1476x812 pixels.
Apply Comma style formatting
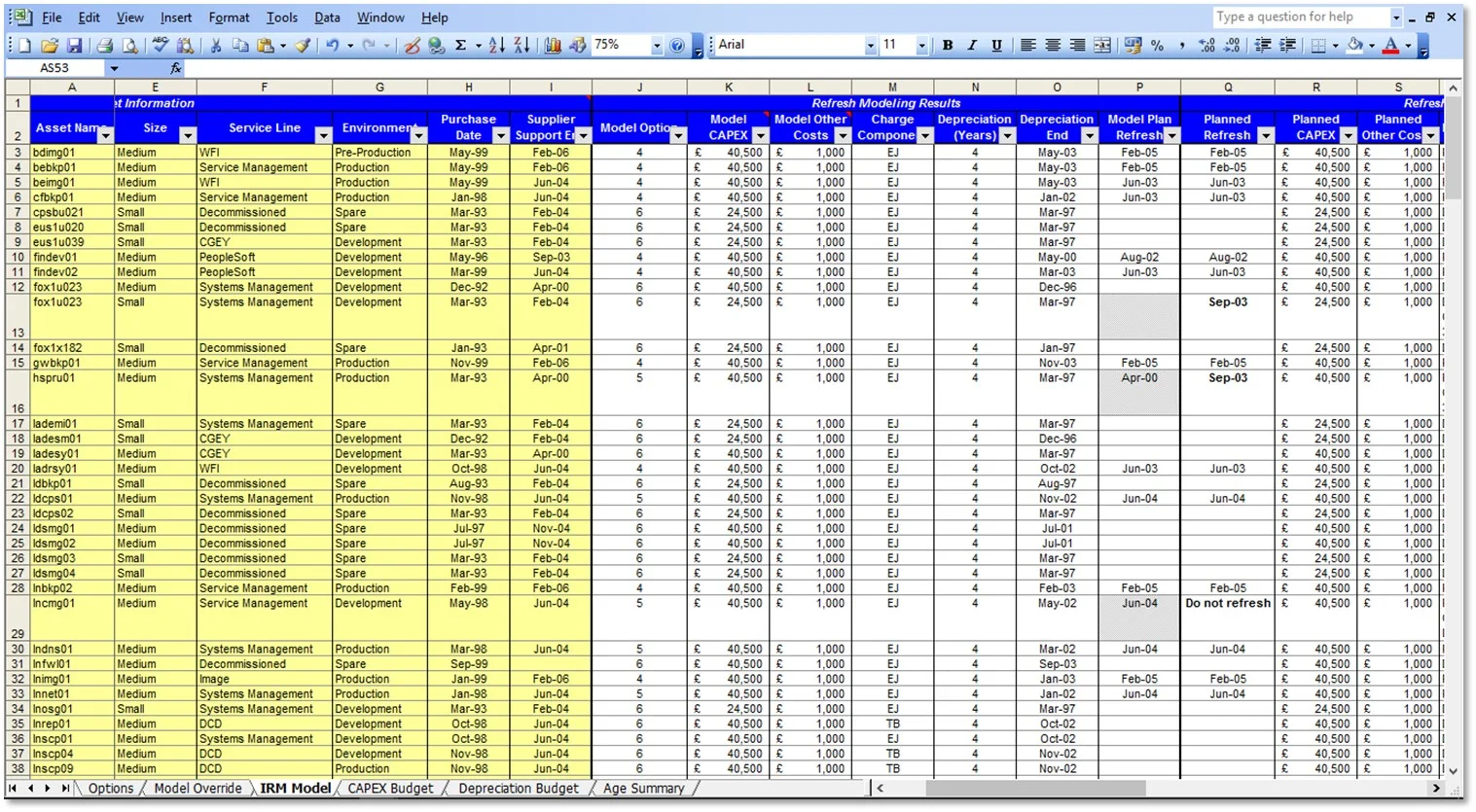(x=1182, y=45)
